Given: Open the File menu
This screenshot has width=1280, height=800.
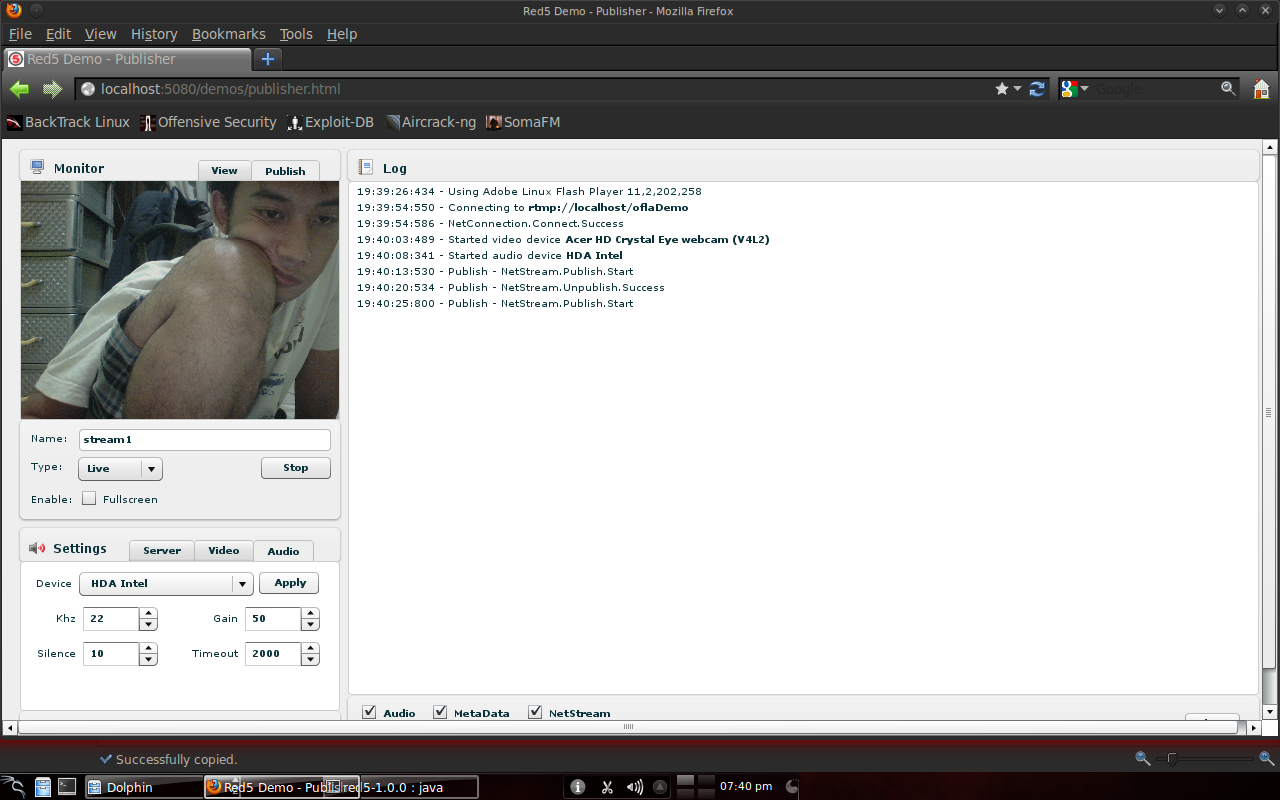Looking at the screenshot, I should [x=20, y=34].
